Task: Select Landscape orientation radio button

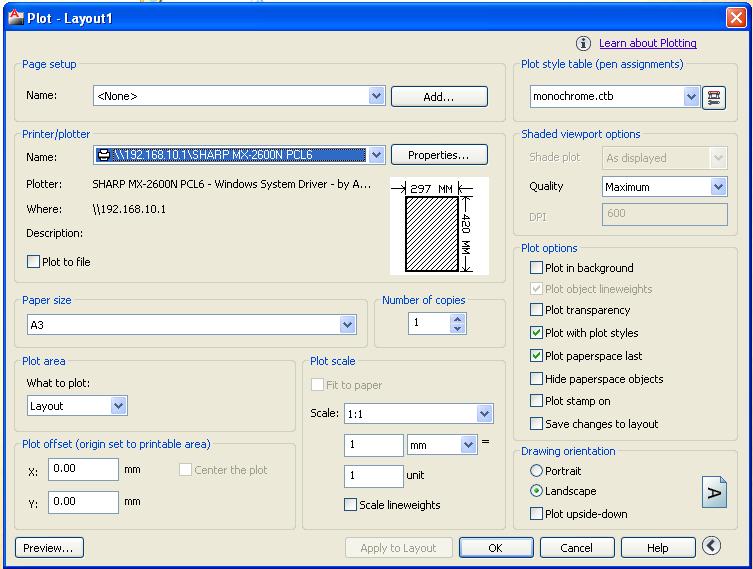Action: [x=536, y=491]
